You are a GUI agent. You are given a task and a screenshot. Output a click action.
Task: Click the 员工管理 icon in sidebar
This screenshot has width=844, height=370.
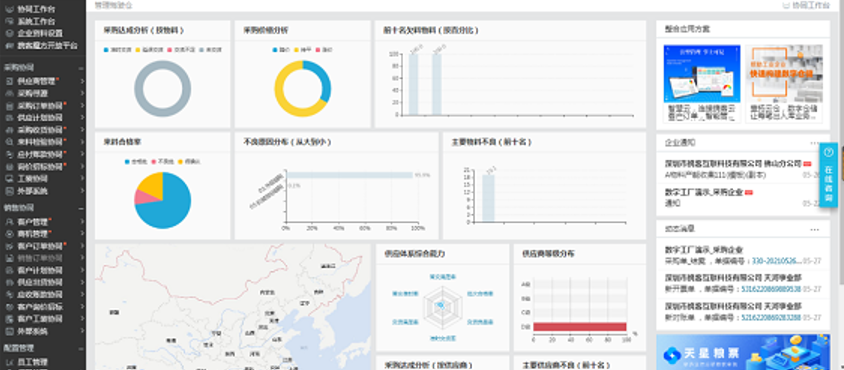coord(9,362)
